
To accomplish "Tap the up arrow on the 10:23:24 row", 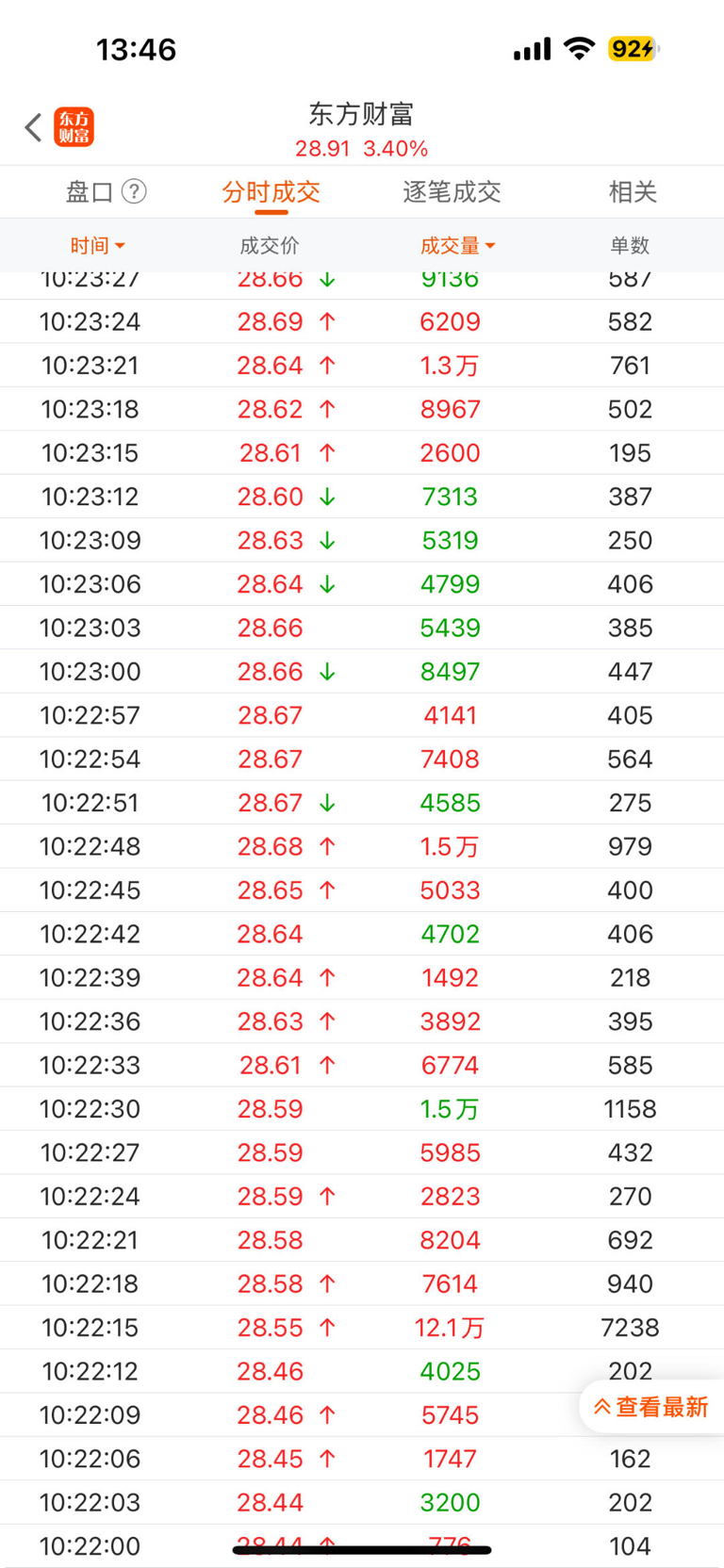I will pyautogui.click(x=327, y=322).
